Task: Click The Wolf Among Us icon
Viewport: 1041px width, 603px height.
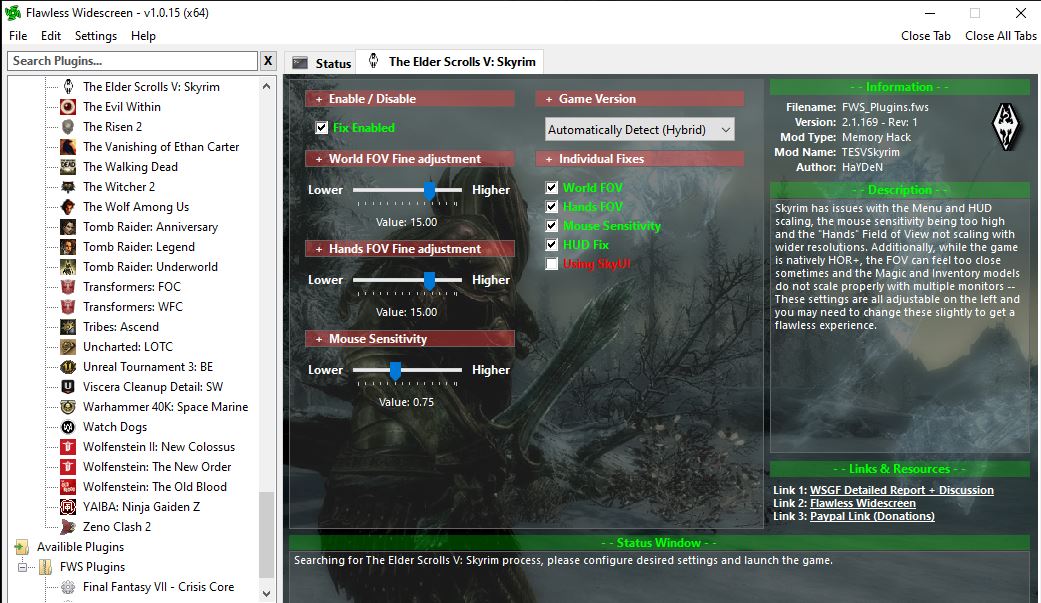Action: point(68,207)
